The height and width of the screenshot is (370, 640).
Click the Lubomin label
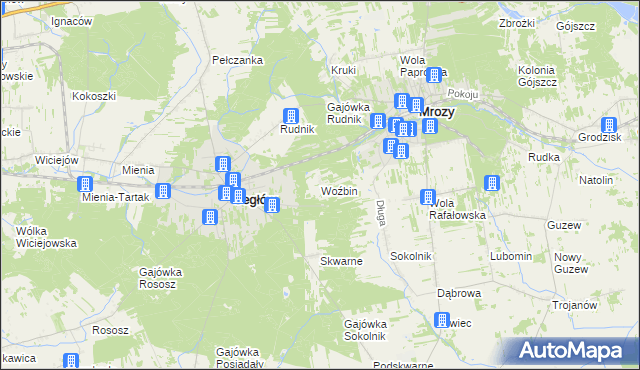(x=511, y=257)
